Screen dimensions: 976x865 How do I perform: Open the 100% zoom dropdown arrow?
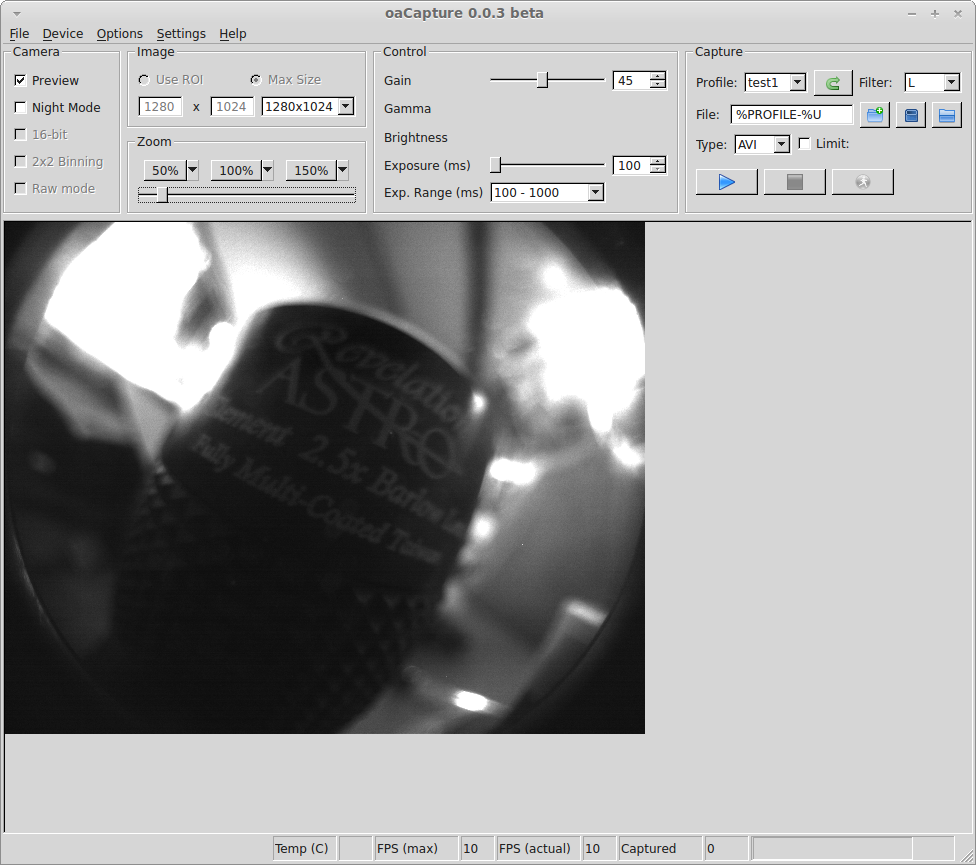point(267,170)
